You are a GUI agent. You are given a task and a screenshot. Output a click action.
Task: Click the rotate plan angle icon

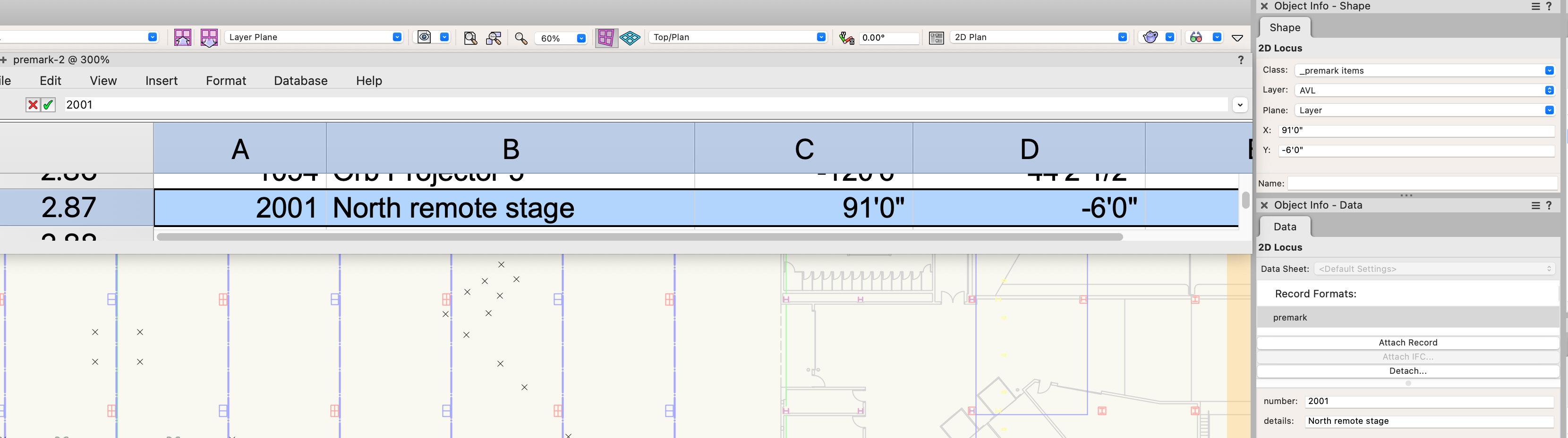(x=846, y=38)
